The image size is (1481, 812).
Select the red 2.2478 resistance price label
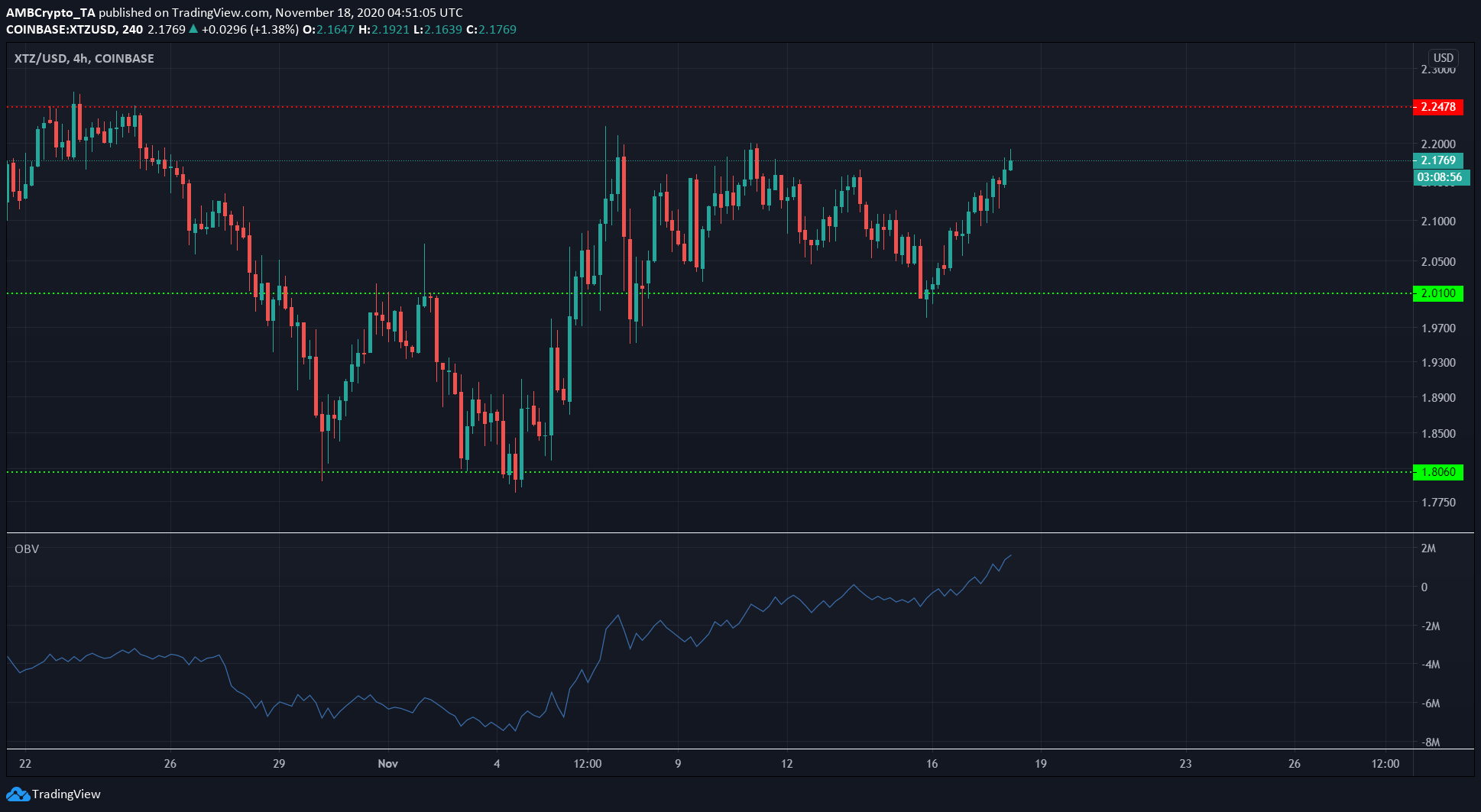point(1437,107)
